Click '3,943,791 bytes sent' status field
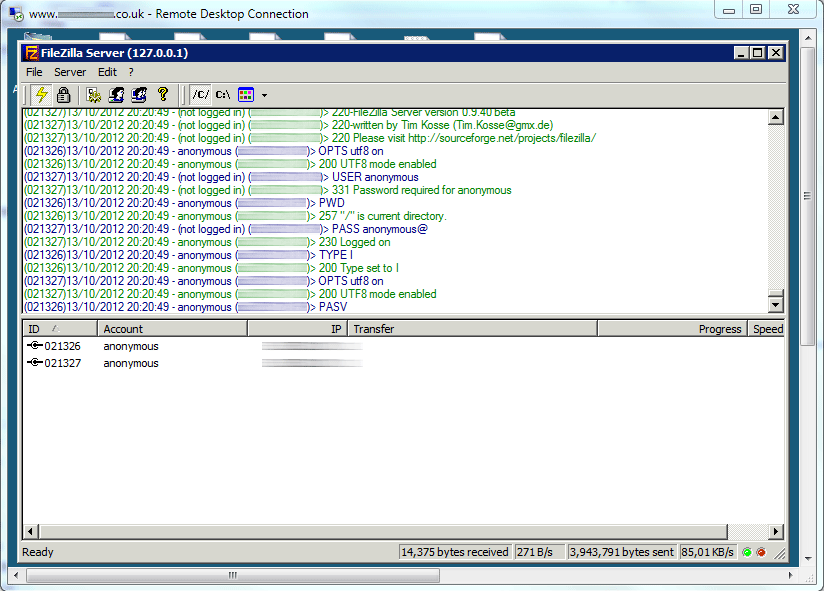The width and height of the screenshot is (824, 591). click(x=622, y=552)
